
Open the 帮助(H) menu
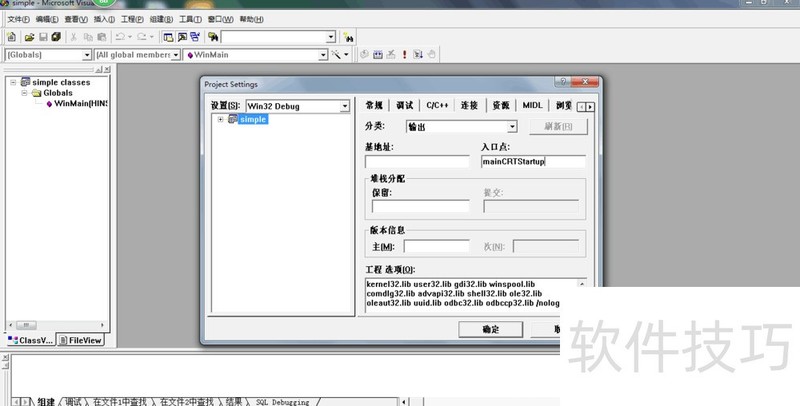coord(252,19)
